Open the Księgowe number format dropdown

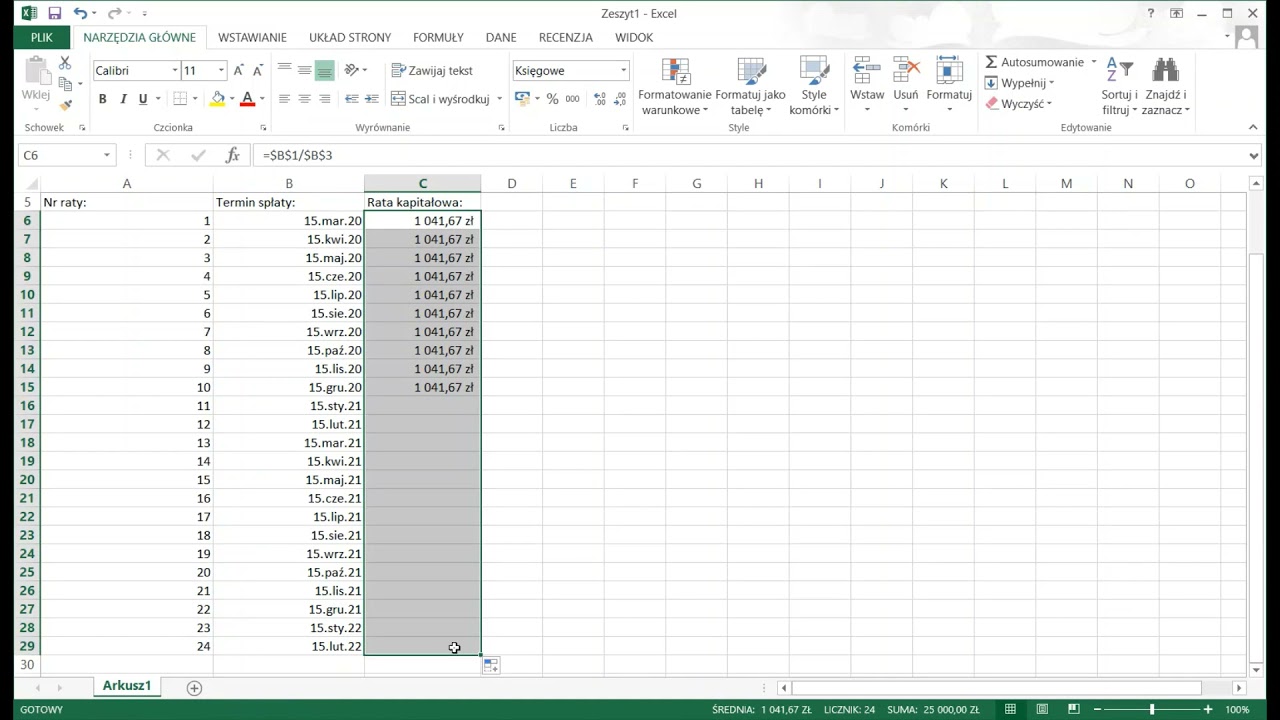pyautogui.click(x=623, y=71)
